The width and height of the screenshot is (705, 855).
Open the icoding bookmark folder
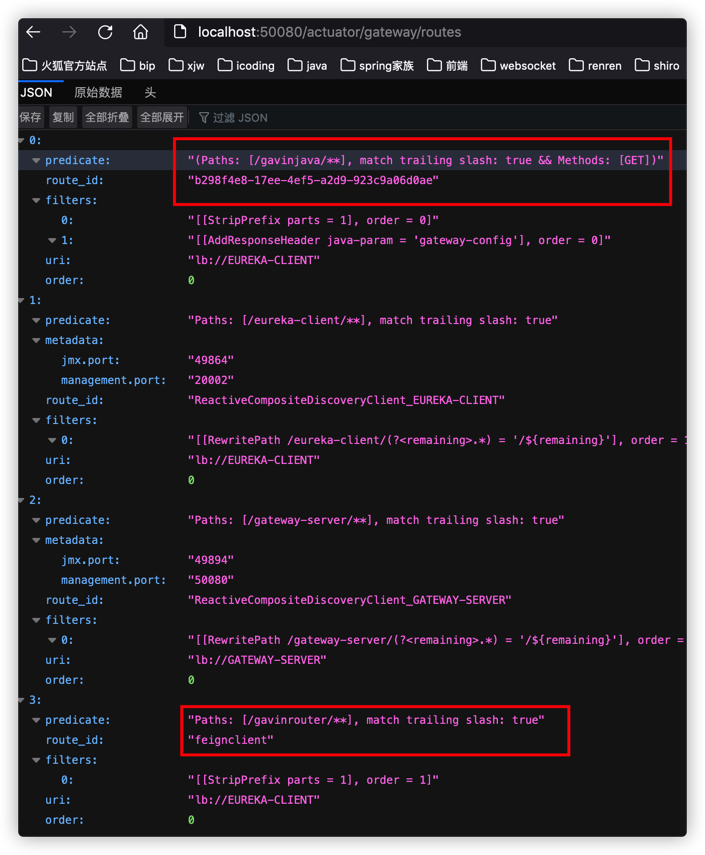click(246, 65)
